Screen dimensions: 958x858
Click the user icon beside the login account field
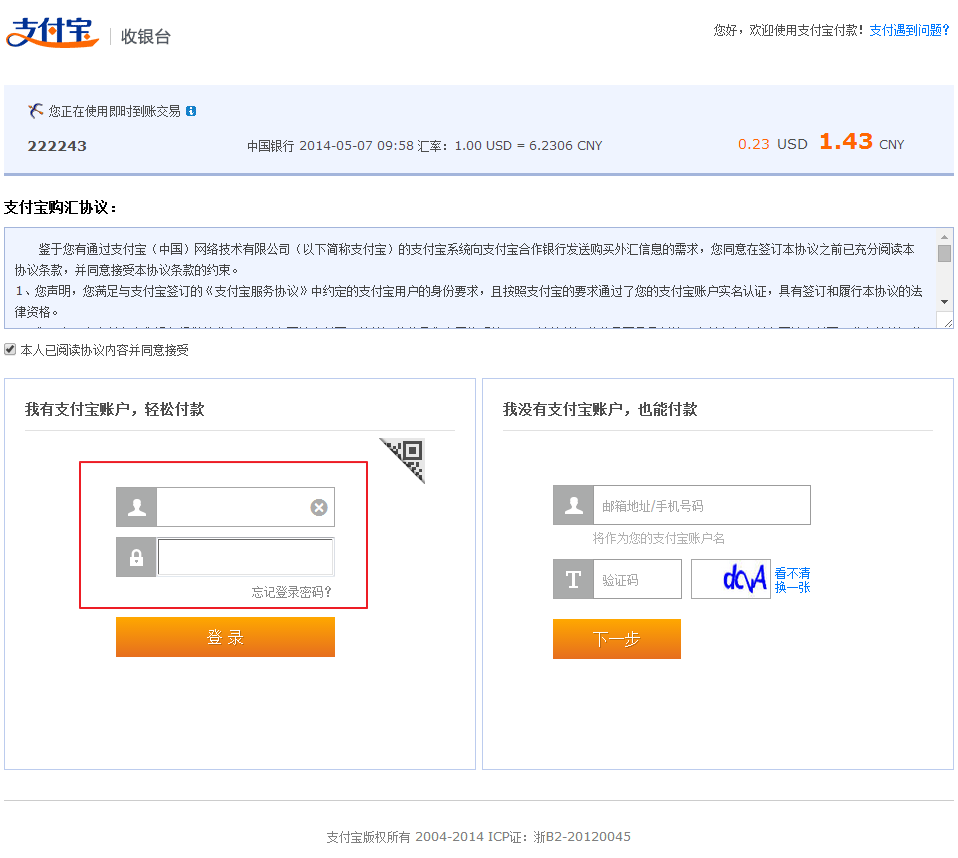[136, 507]
